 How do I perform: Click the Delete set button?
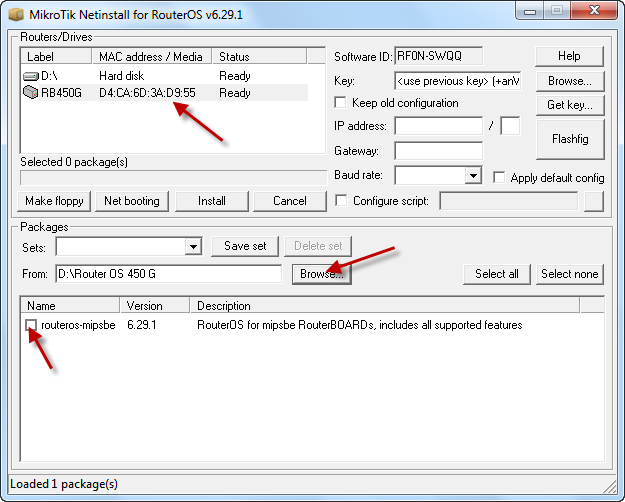click(318, 246)
